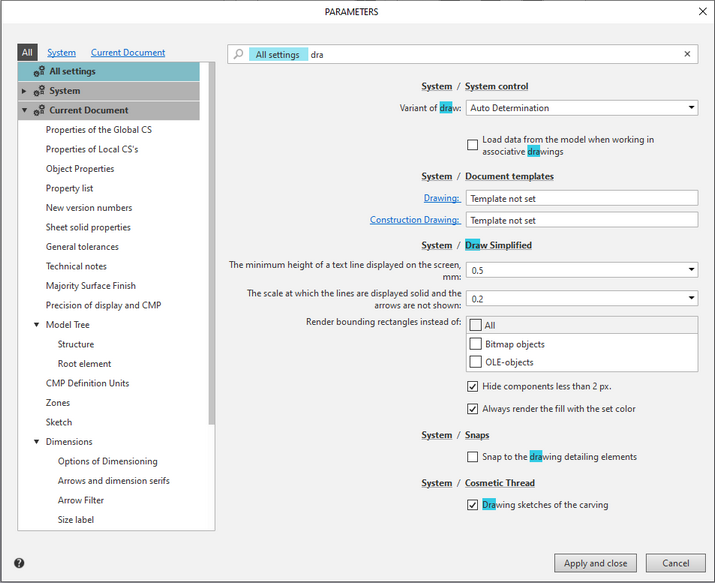Click the search magnifier icon

(x=238, y=54)
